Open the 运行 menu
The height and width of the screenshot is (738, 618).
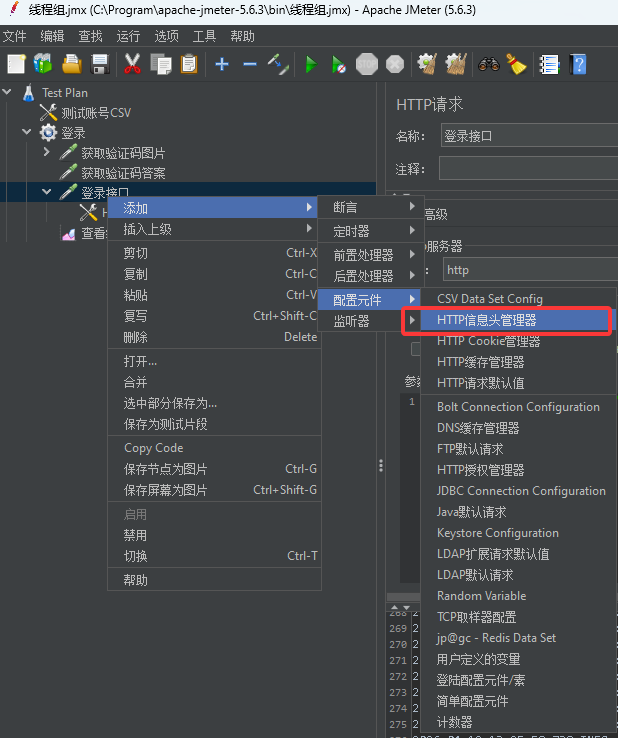click(128, 36)
